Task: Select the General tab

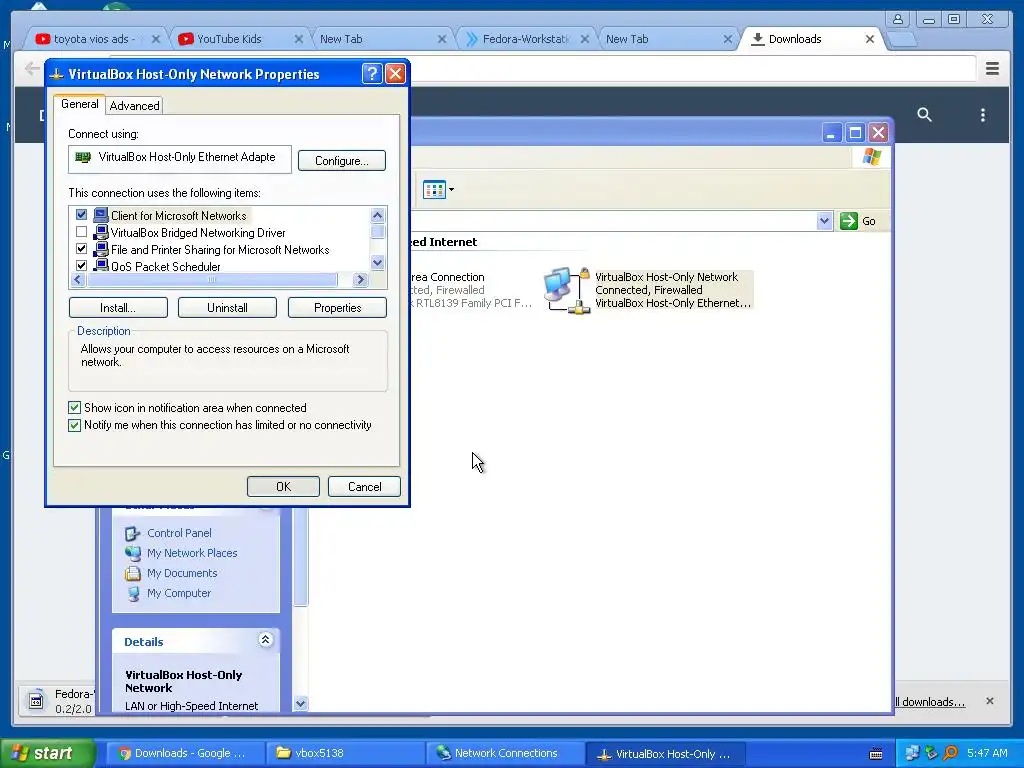Action: pos(80,104)
